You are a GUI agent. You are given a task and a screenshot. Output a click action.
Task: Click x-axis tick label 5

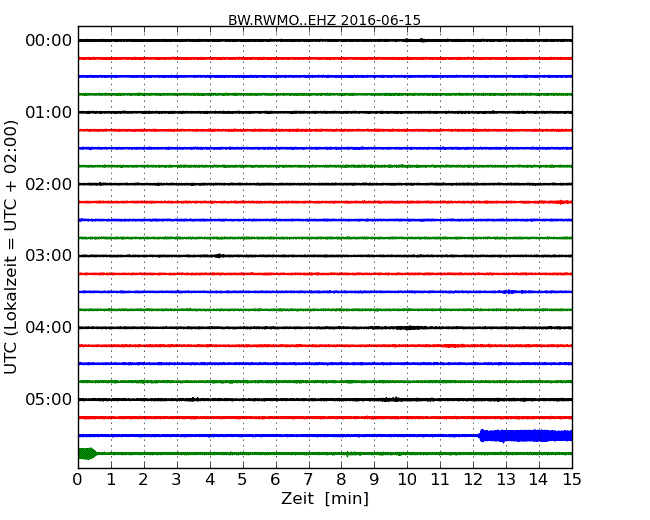242,480
